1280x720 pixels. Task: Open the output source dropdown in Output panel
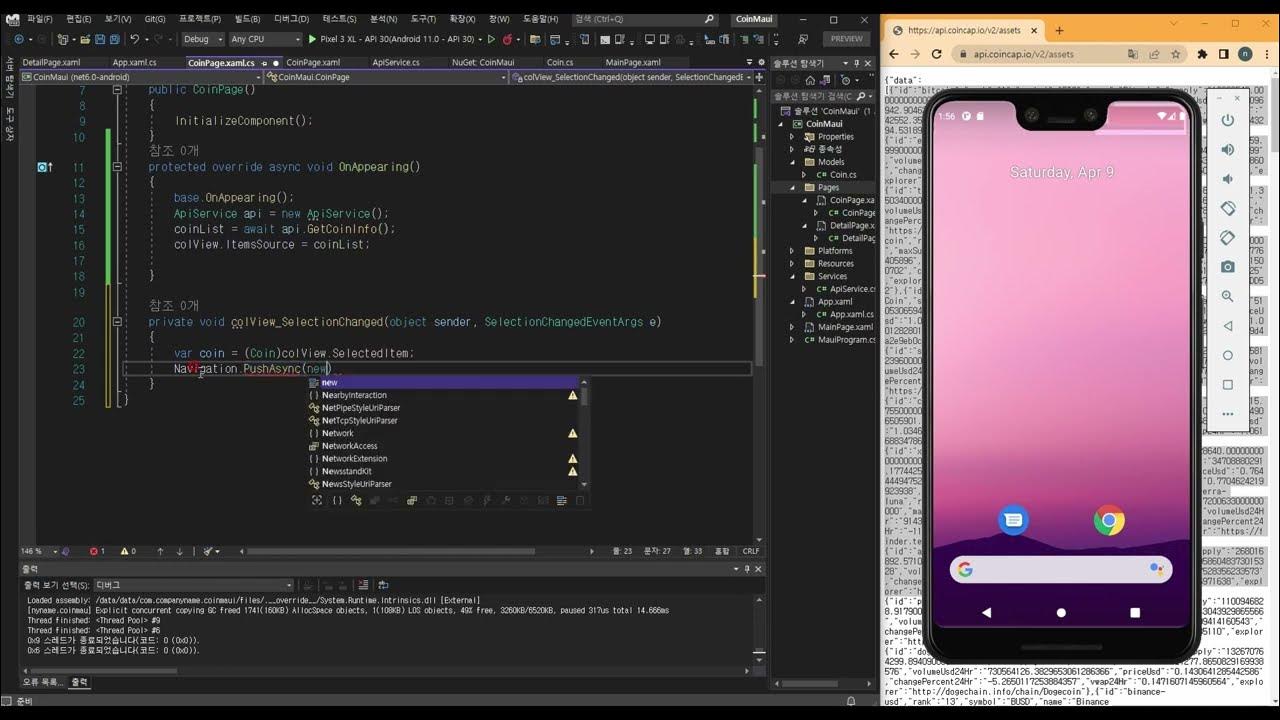pyautogui.click(x=193, y=585)
